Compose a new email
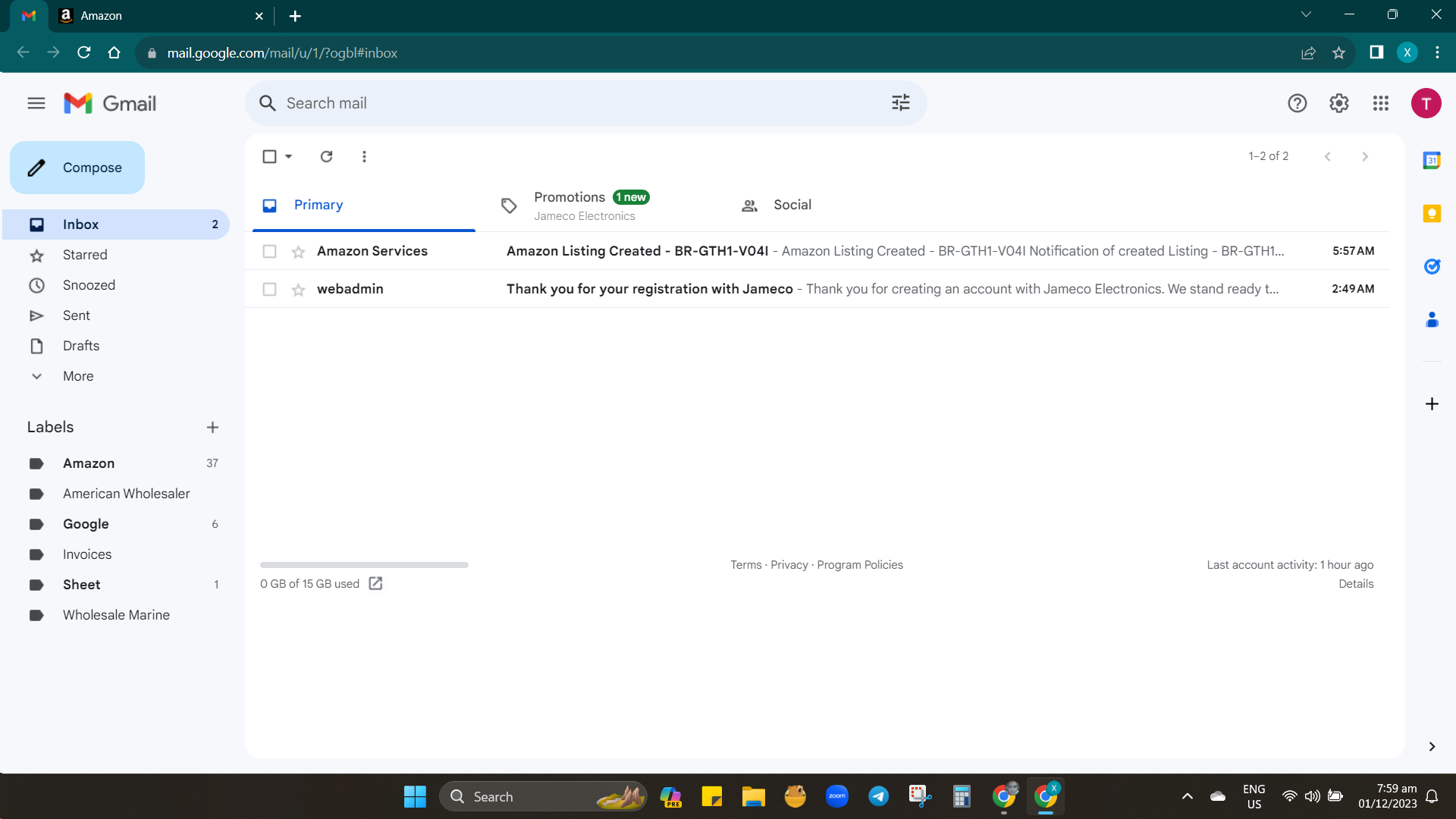 tap(77, 168)
